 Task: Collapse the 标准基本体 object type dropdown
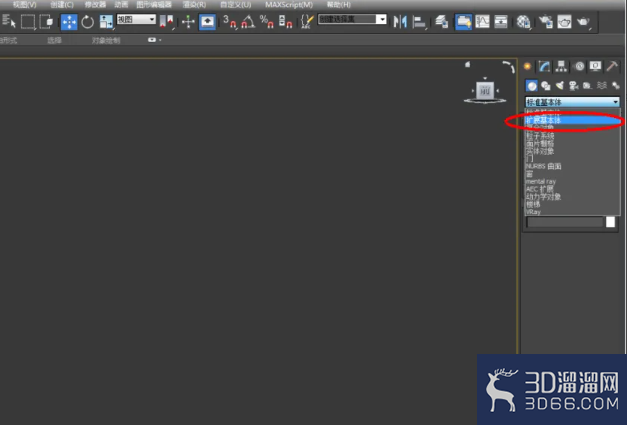572,102
